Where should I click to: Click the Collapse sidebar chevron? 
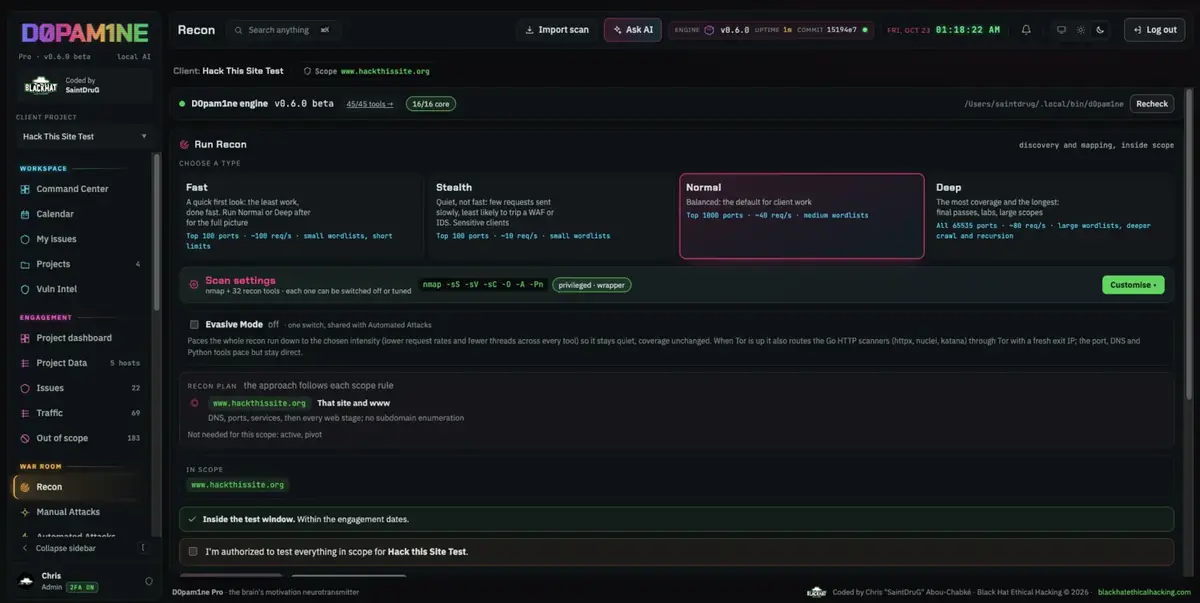(x=25, y=548)
